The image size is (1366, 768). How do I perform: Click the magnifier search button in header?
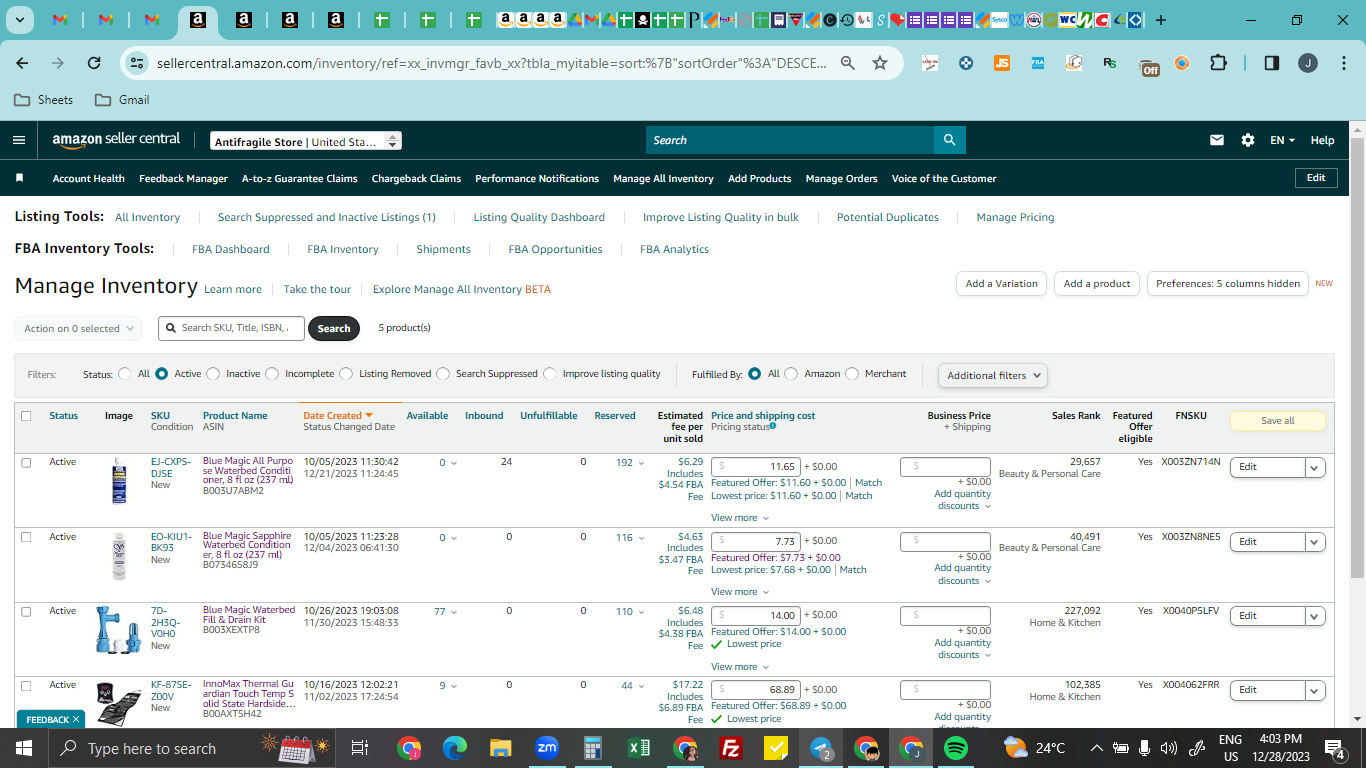coord(949,140)
